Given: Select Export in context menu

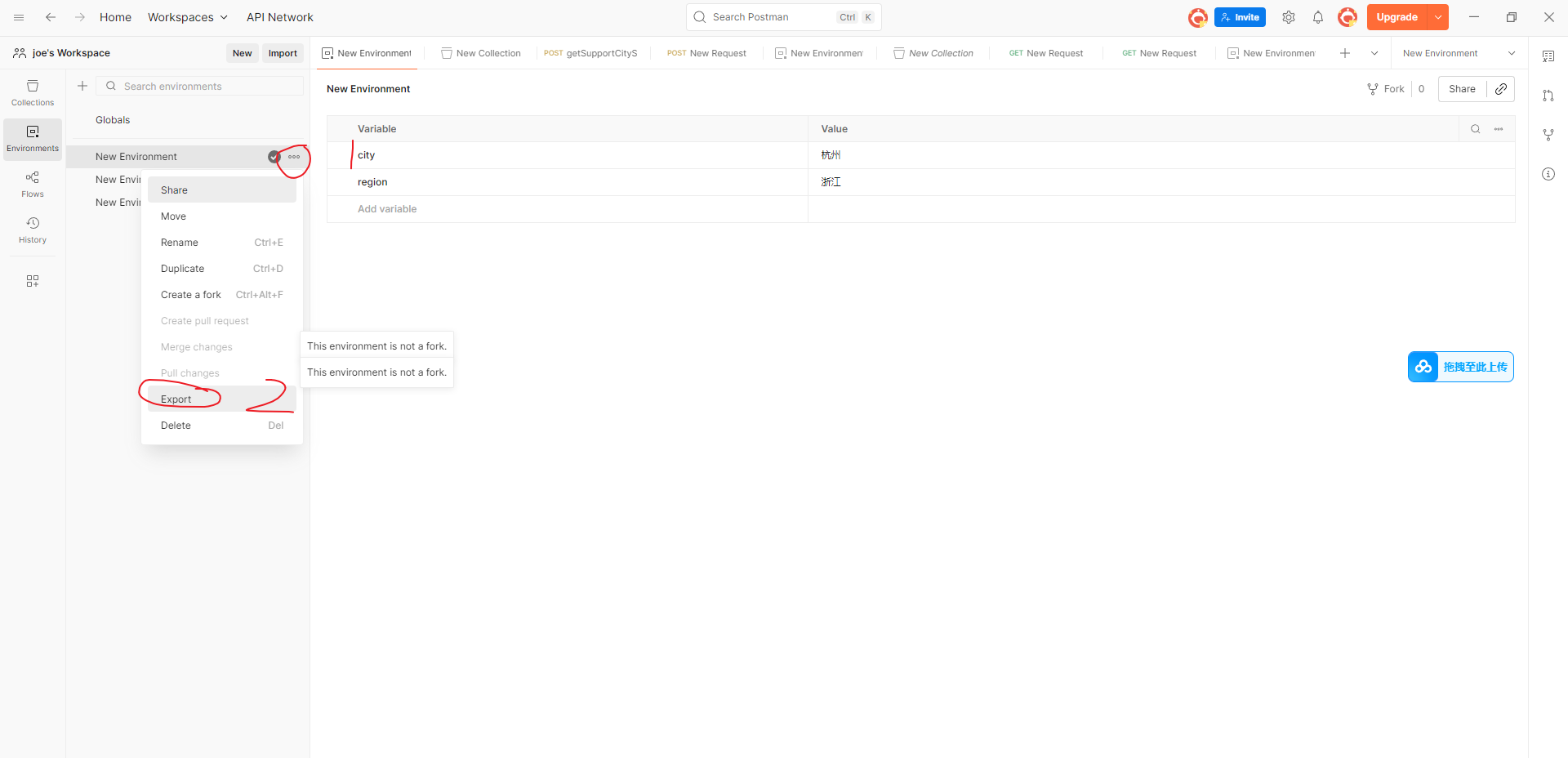Looking at the screenshot, I should 222,399.
